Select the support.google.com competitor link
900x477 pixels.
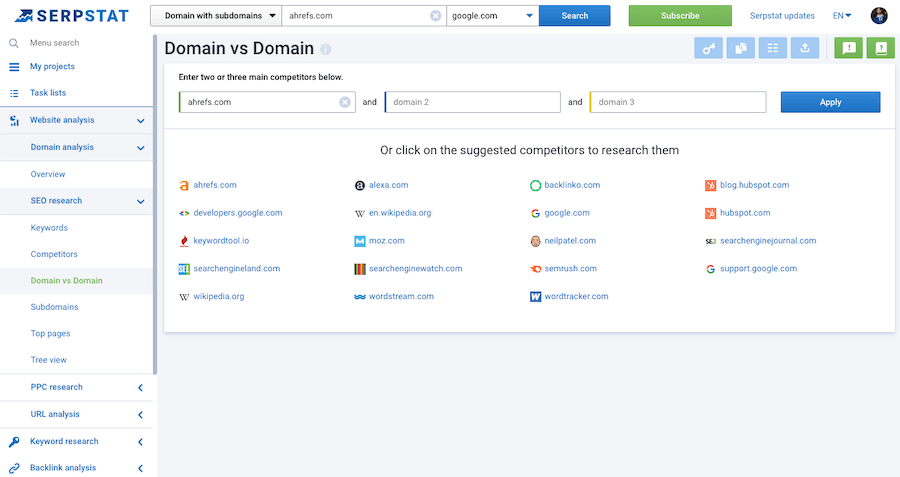(x=758, y=269)
